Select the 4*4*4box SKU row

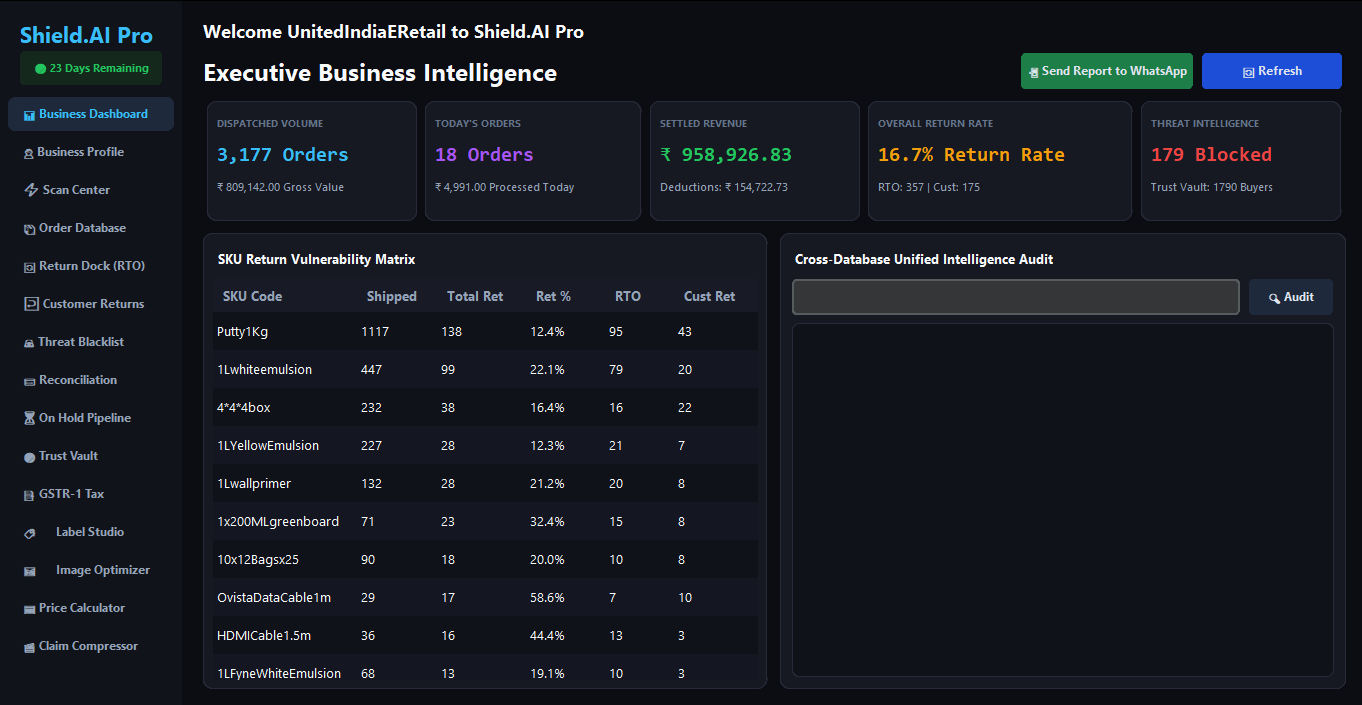(x=484, y=407)
